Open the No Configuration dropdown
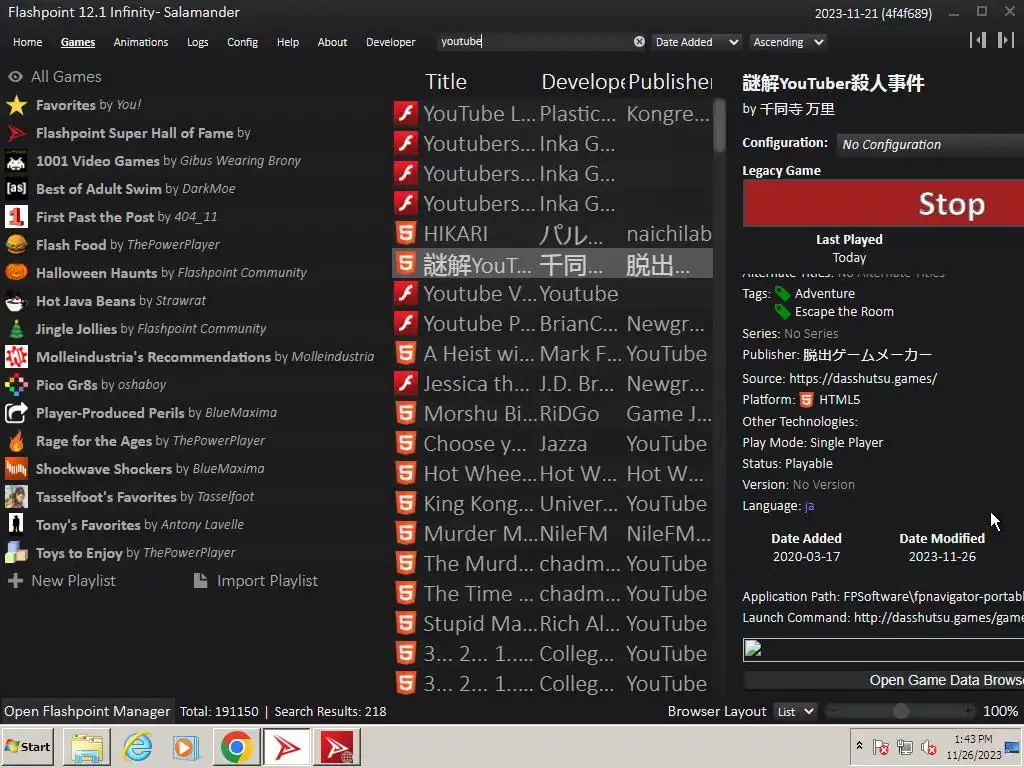 click(x=930, y=144)
